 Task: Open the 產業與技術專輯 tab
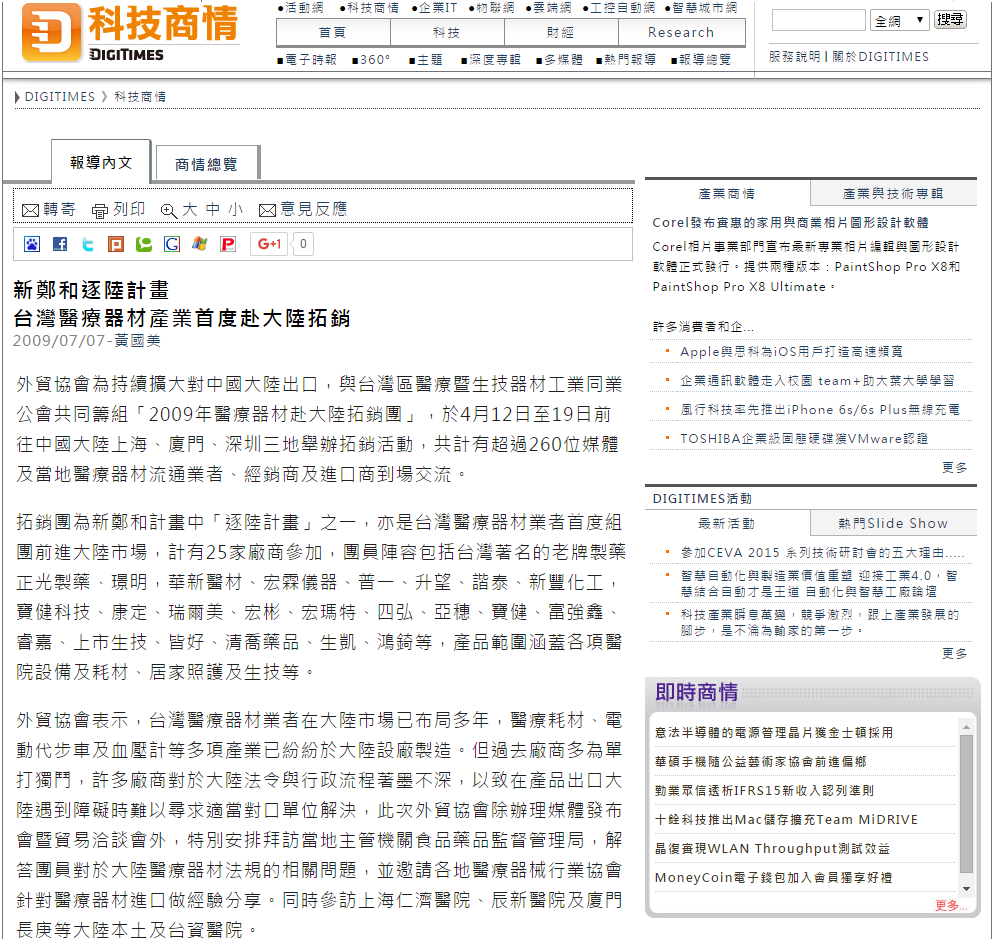click(892, 194)
